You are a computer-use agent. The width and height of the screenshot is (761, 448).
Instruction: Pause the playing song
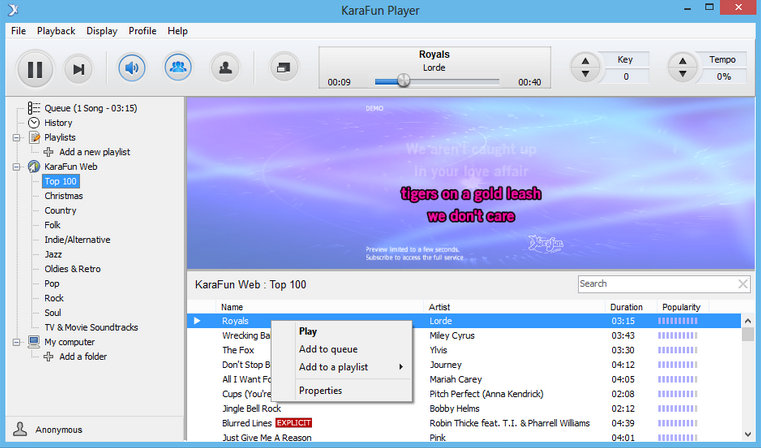click(35, 69)
